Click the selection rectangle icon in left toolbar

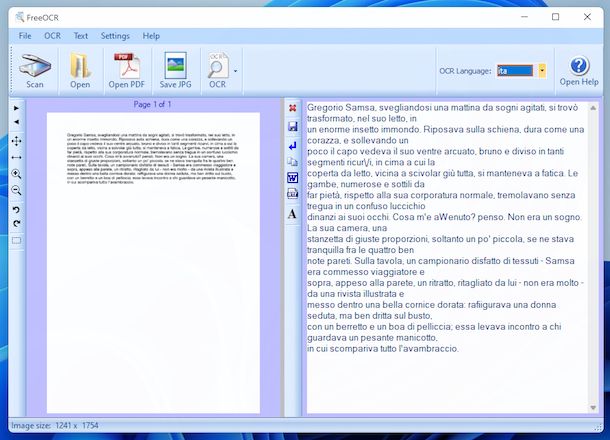[x=16, y=240]
